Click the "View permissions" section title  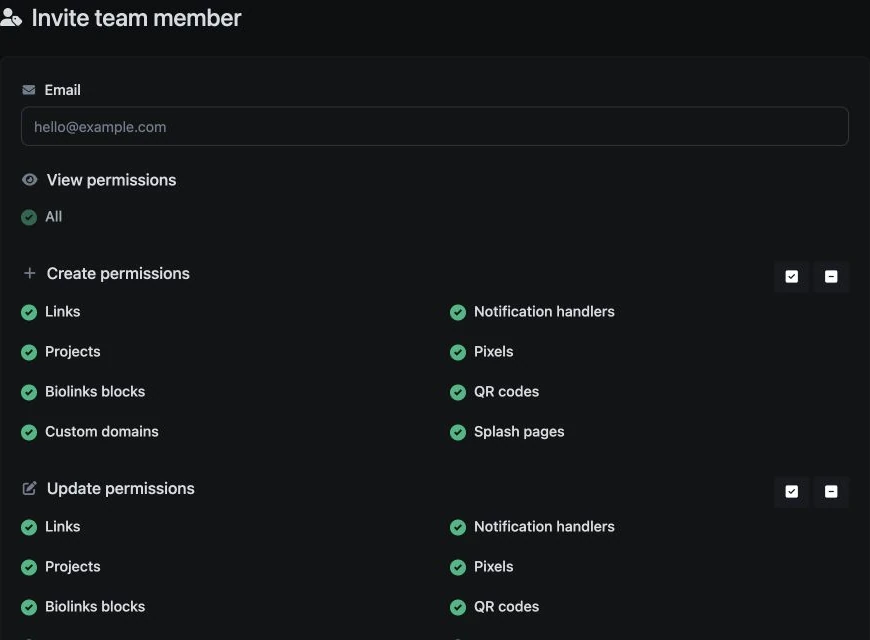112,180
